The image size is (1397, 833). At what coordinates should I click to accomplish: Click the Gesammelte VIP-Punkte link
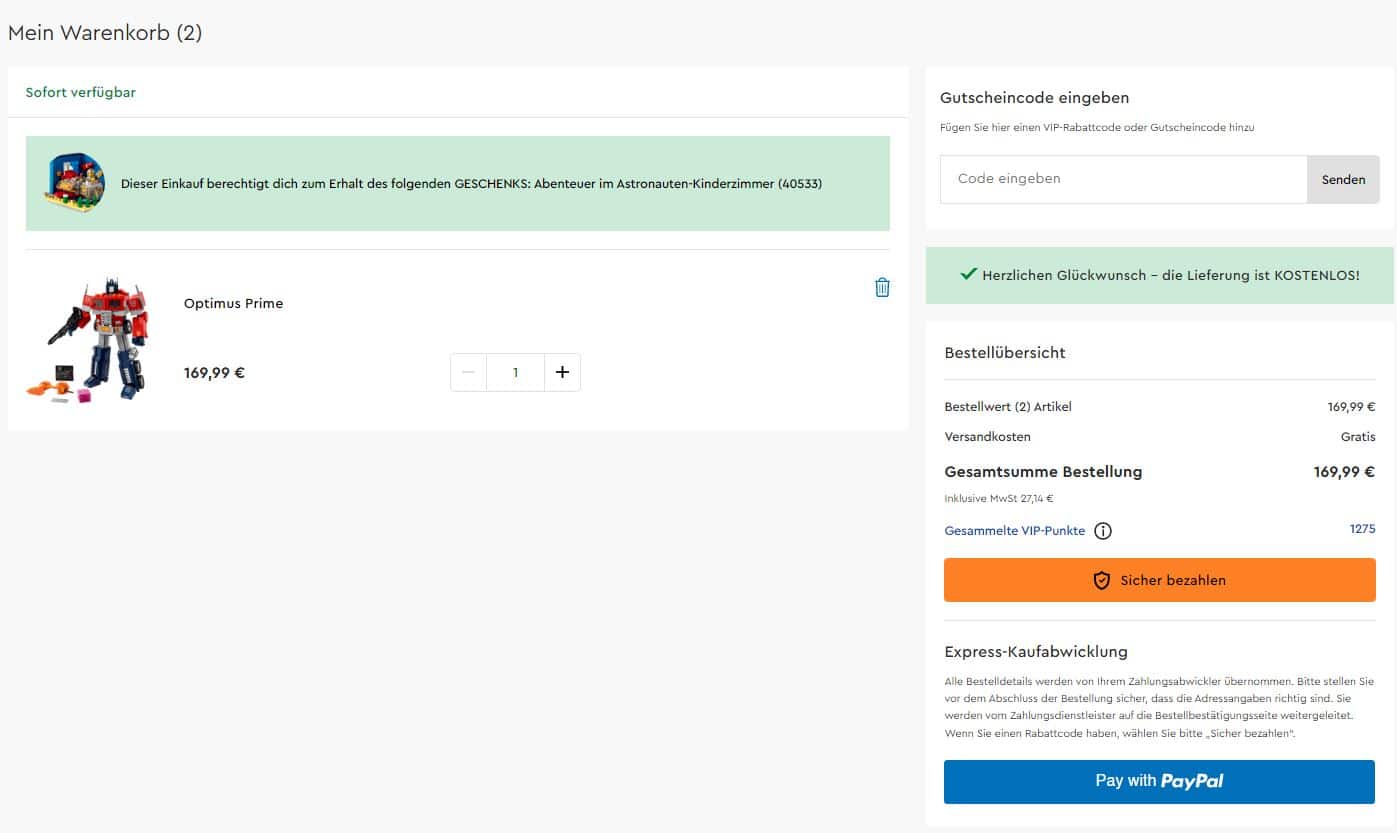1014,531
